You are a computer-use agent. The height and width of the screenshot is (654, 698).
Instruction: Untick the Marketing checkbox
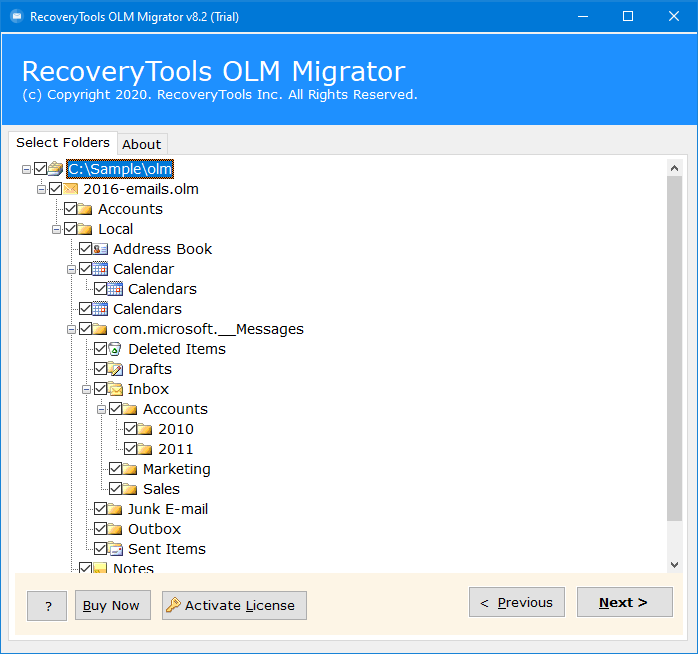pos(116,469)
